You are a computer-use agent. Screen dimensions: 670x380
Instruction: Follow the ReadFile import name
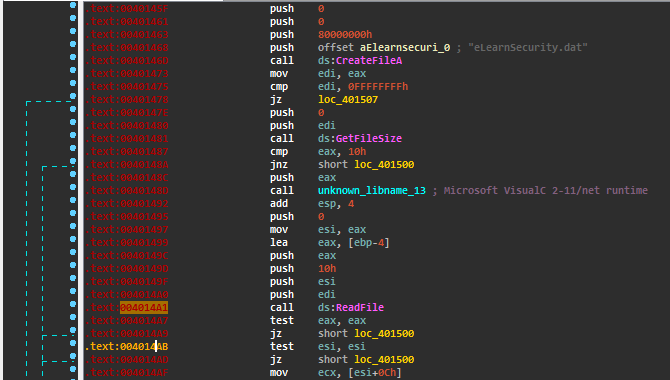click(x=360, y=307)
